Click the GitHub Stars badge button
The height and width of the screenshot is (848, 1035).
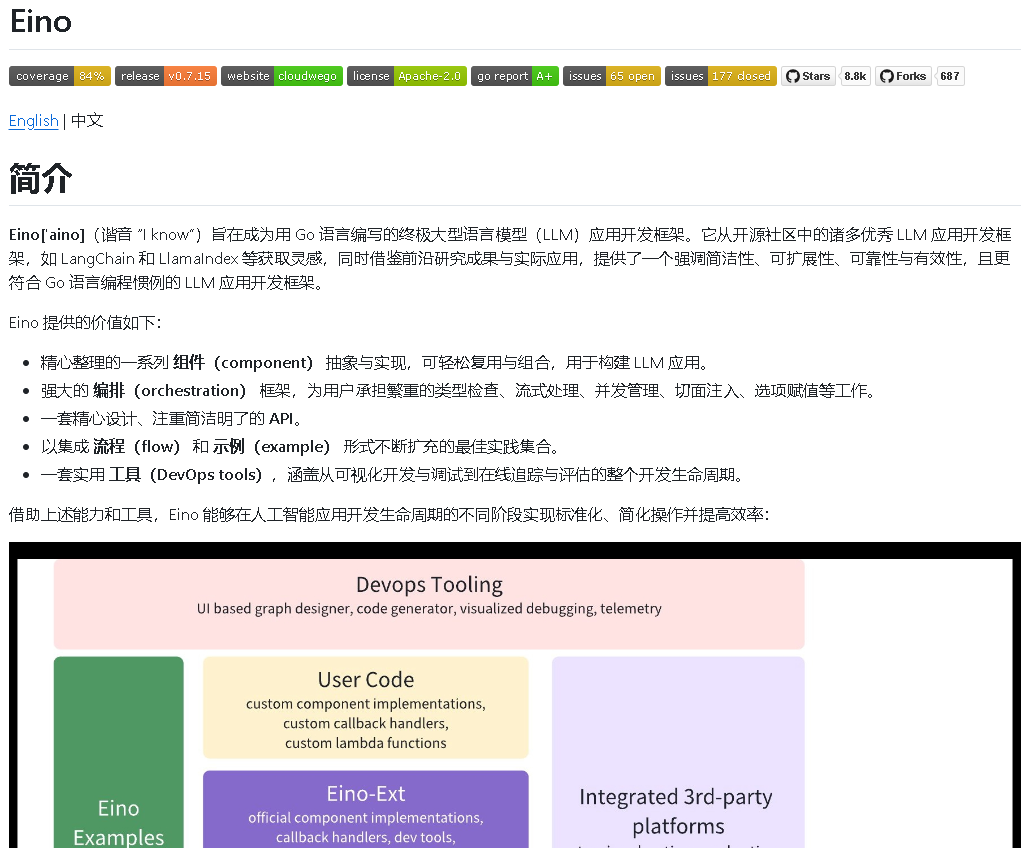click(809, 76)
